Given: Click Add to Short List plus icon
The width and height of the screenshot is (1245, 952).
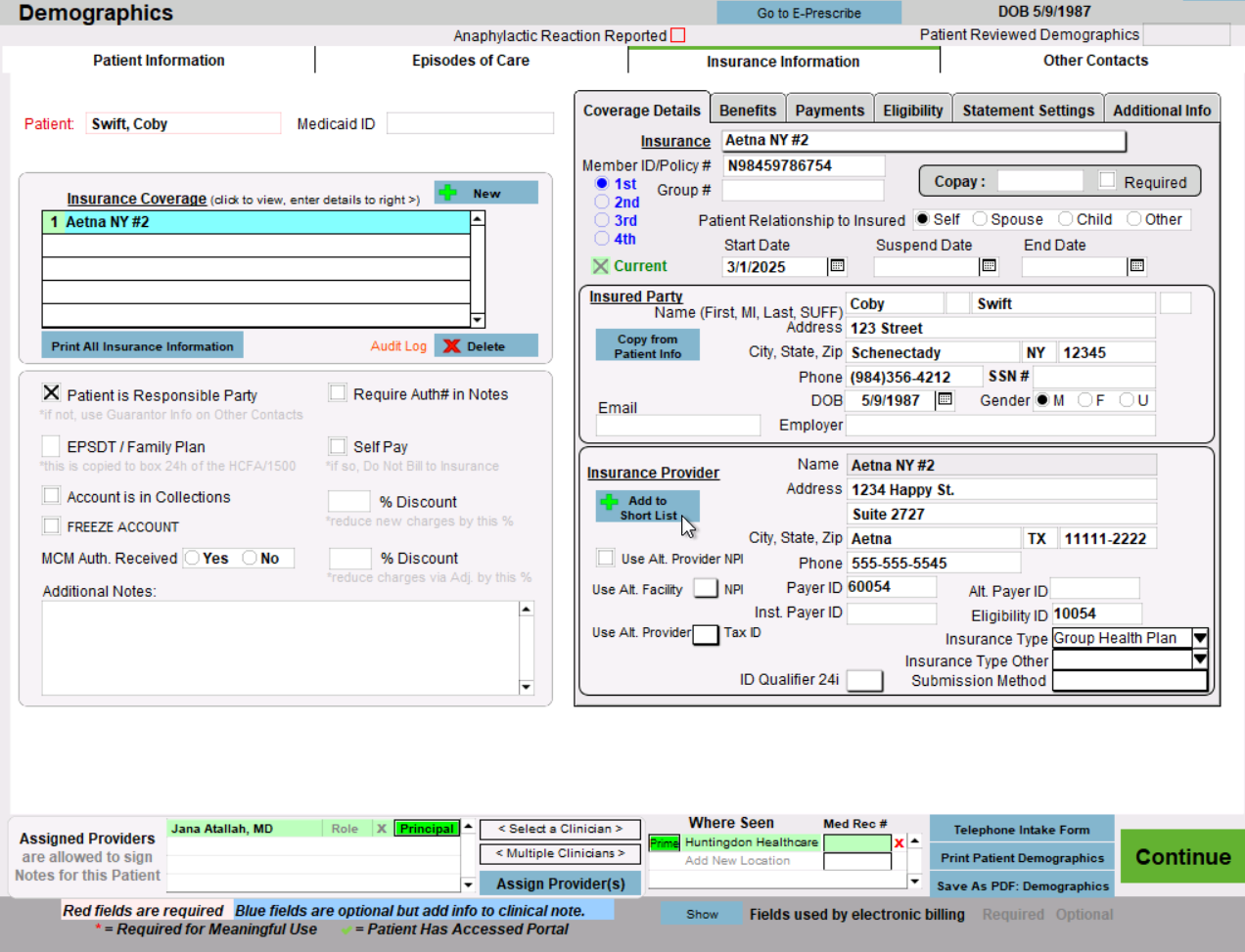Looking at the screenshot, I should pos(610,502).
